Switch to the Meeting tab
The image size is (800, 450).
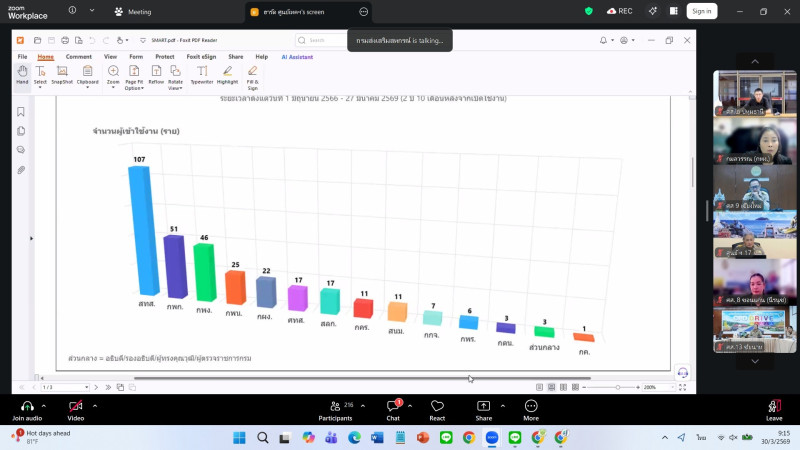132,12
